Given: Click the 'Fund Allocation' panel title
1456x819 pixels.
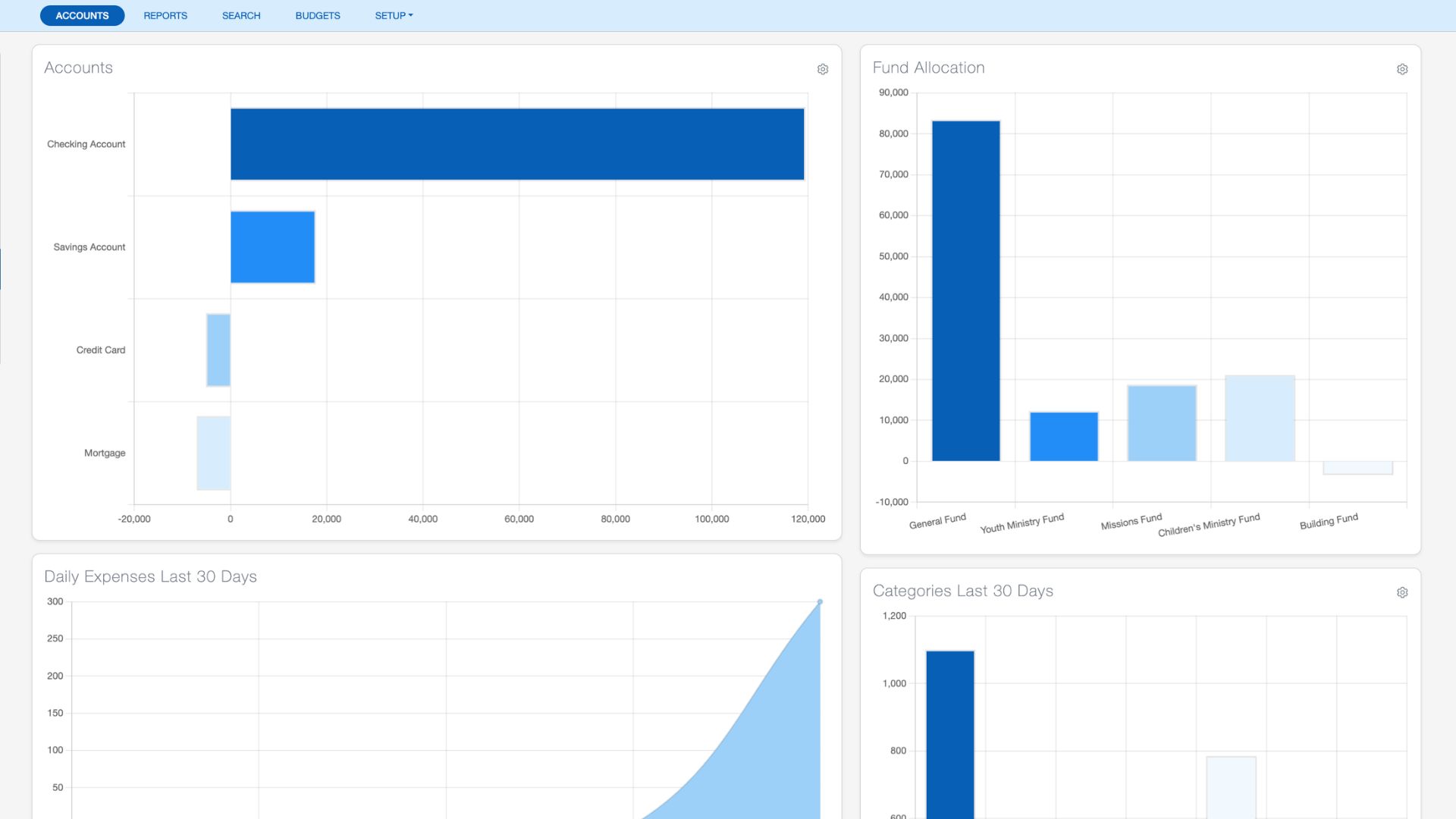Looking at the screenshot, I should pos(929,67).
